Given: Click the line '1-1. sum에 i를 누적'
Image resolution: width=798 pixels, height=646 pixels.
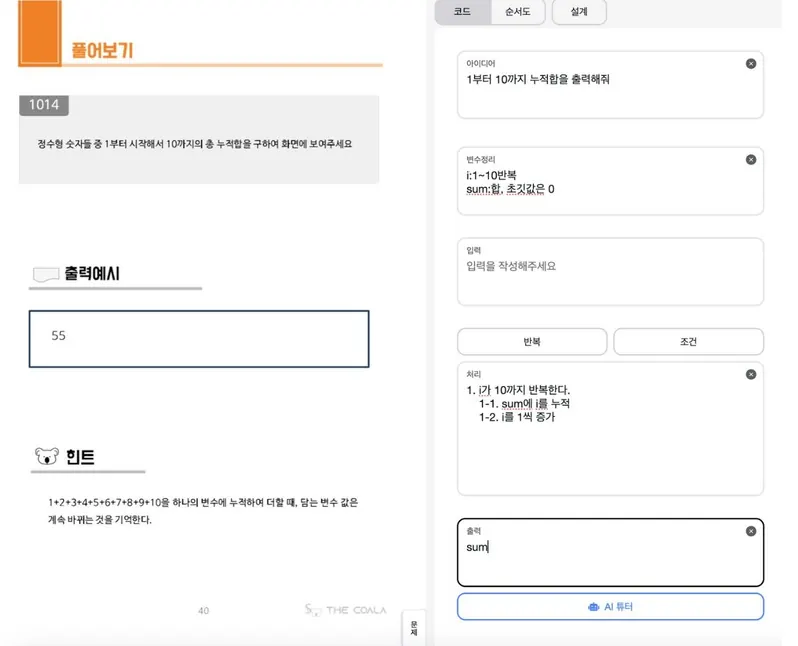Looking at the screenshot, I should [x=524, y=404].
